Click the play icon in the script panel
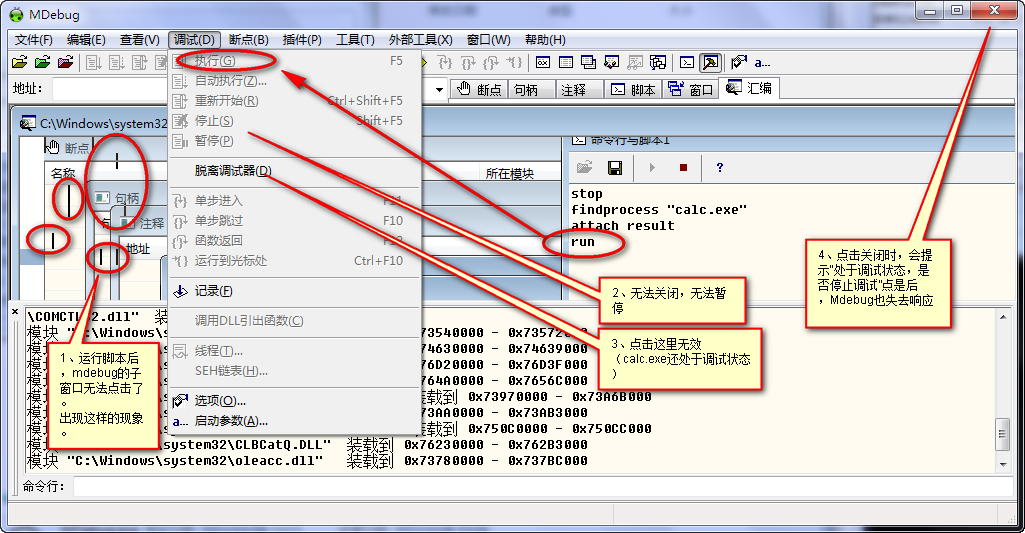Image resolution: width=1025 pixels, height=533 pixels. coord(652,168)
